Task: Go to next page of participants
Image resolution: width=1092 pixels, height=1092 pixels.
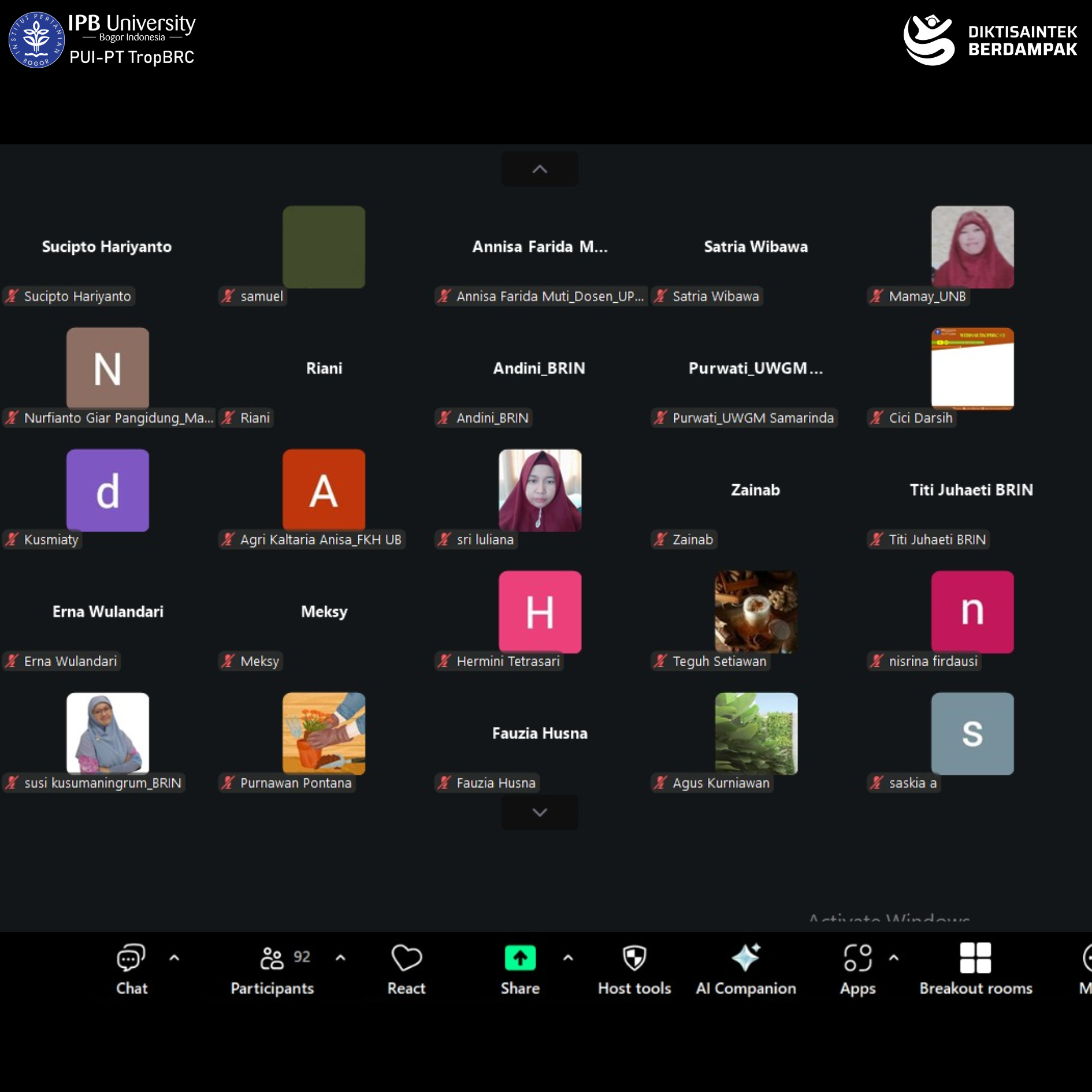Action: 540,812
